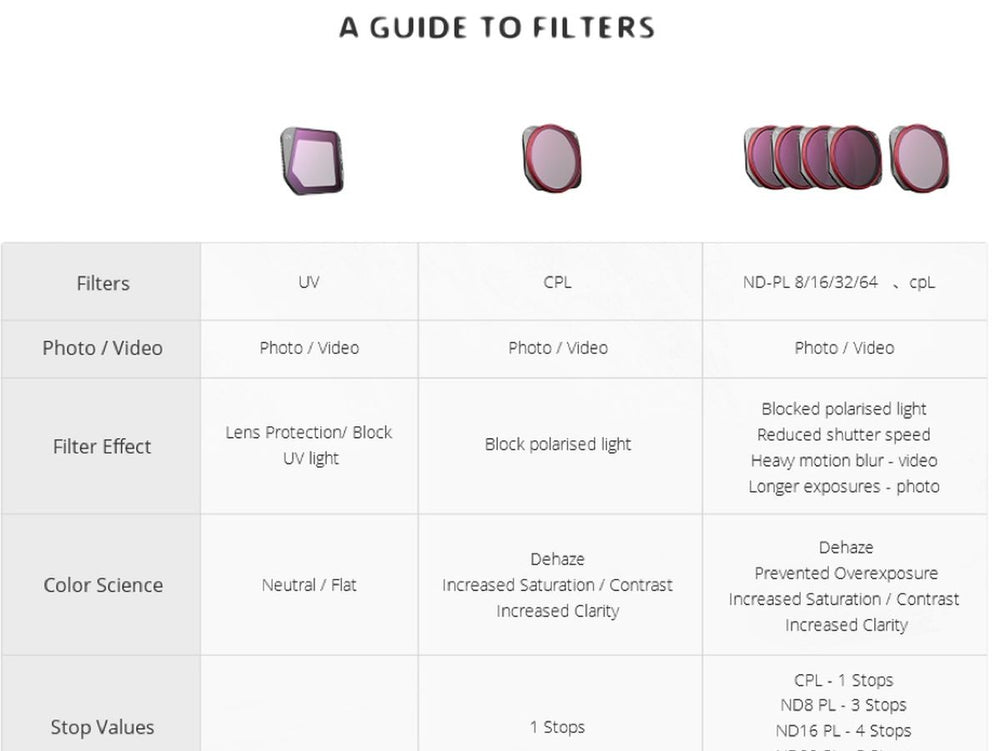Click 'ND16 PL - 4 Stops' text
This screenshot has height=751, width=1000.
pos(843,731)
